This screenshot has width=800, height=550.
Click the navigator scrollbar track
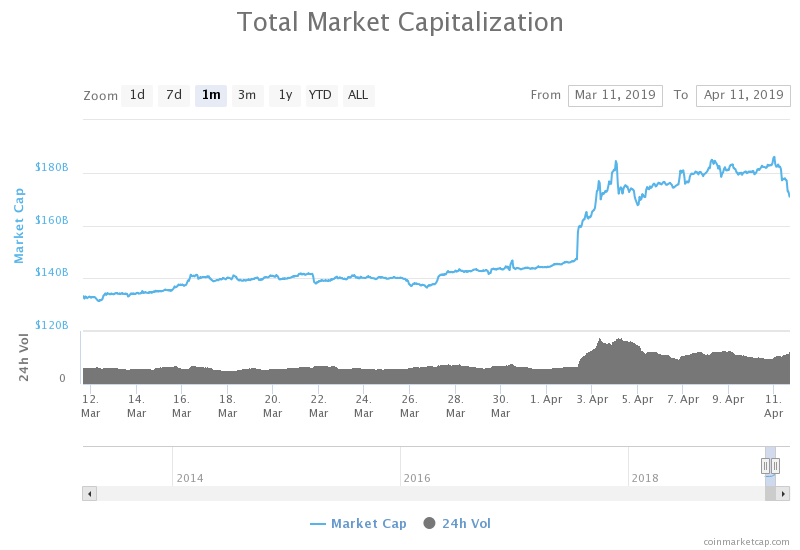point(400,493)
